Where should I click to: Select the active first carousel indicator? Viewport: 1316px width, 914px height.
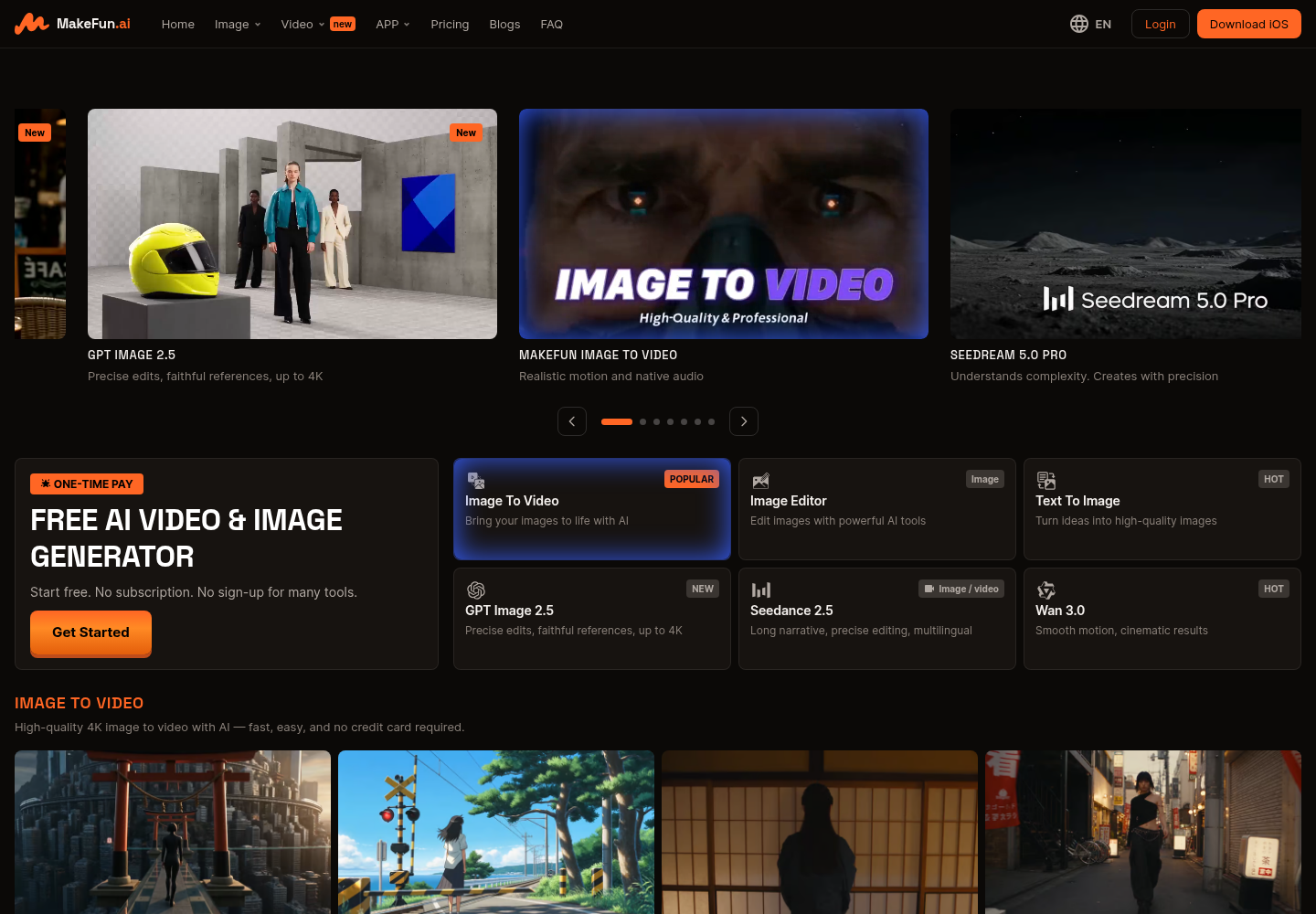coord(617,421)
